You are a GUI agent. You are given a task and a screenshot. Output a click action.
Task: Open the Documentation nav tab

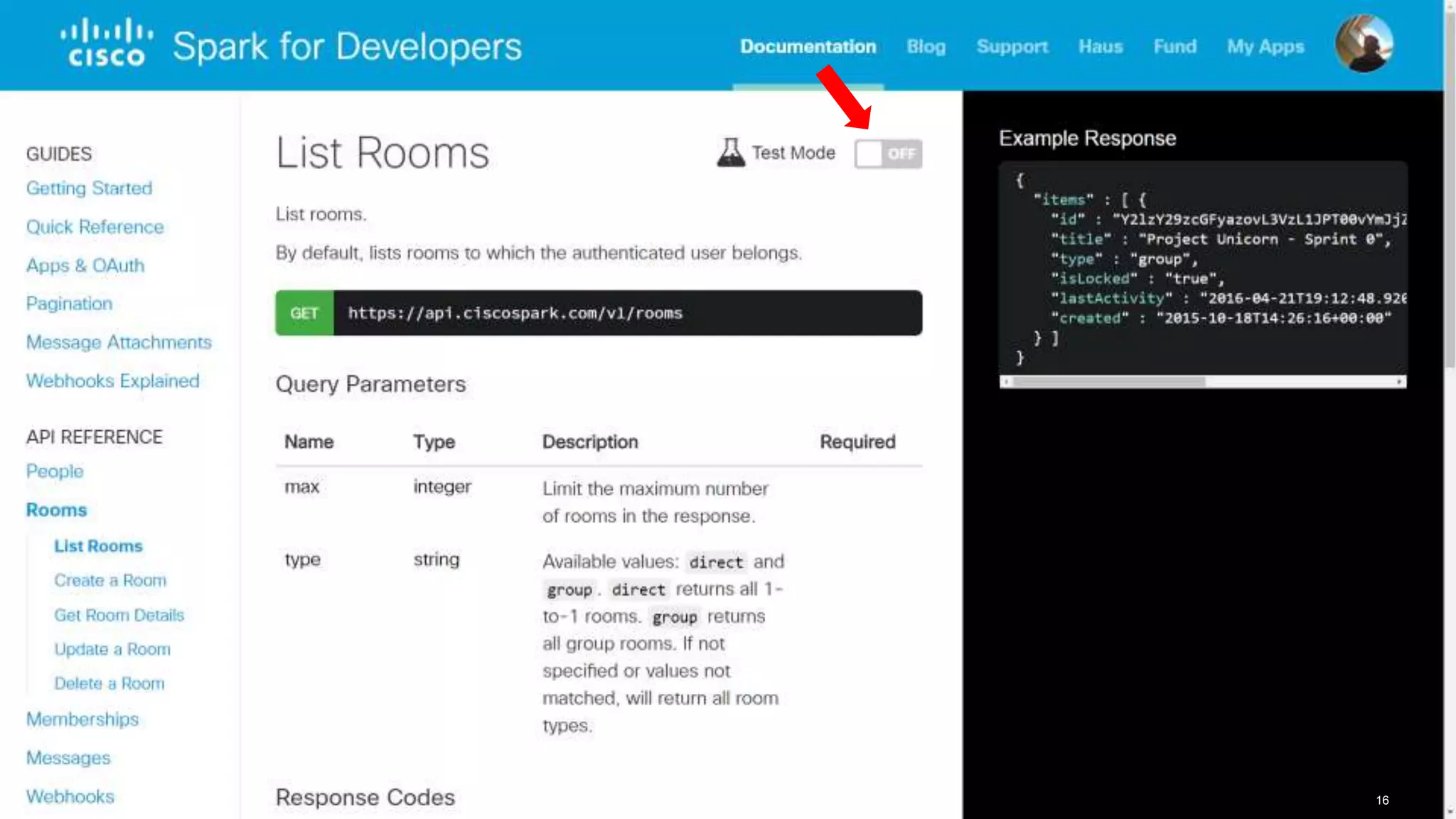808,47
